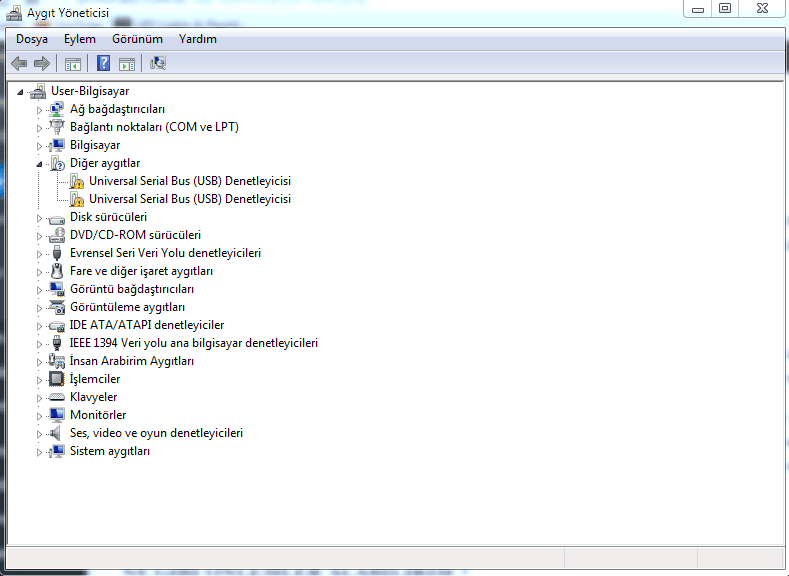Click the show/hide action pane icon
Screen dimensions: 789x576
(127, 64)
